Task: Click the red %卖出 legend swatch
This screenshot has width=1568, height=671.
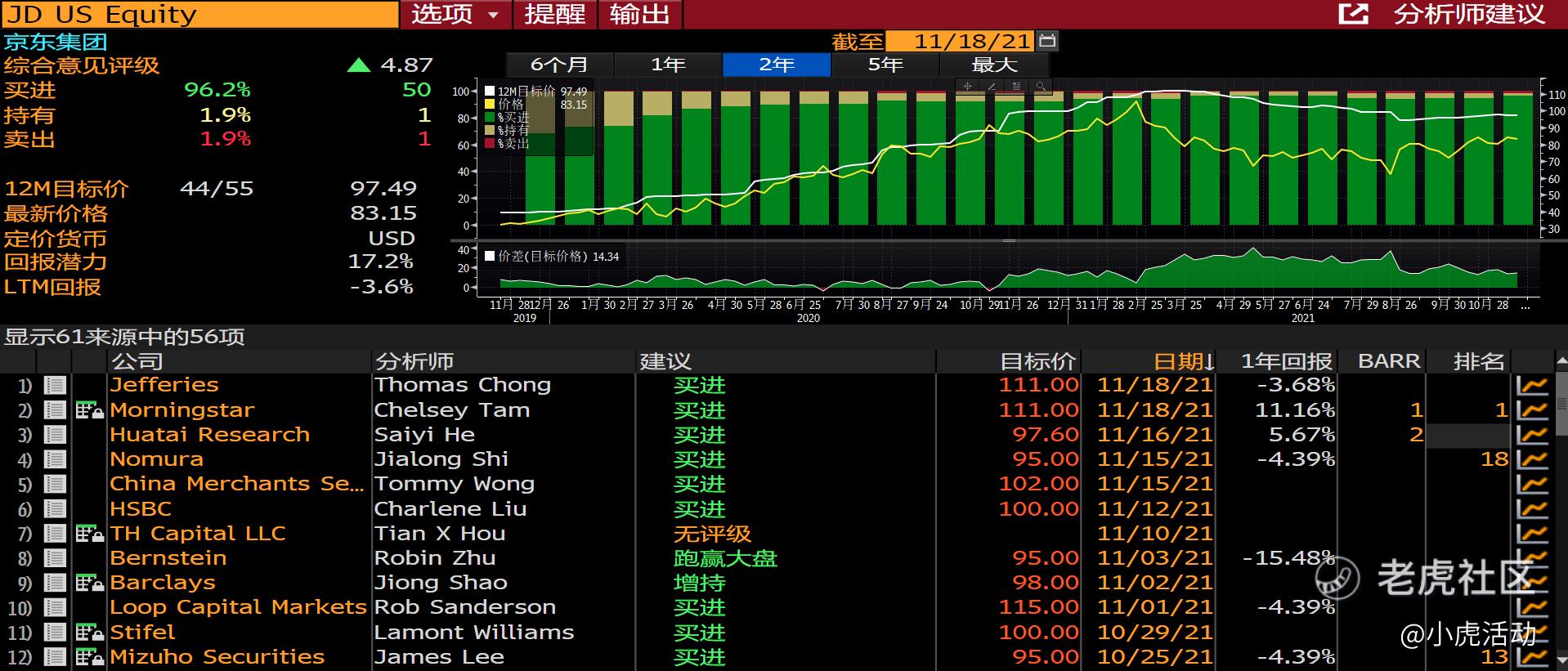Action: (x=490, y=144)
